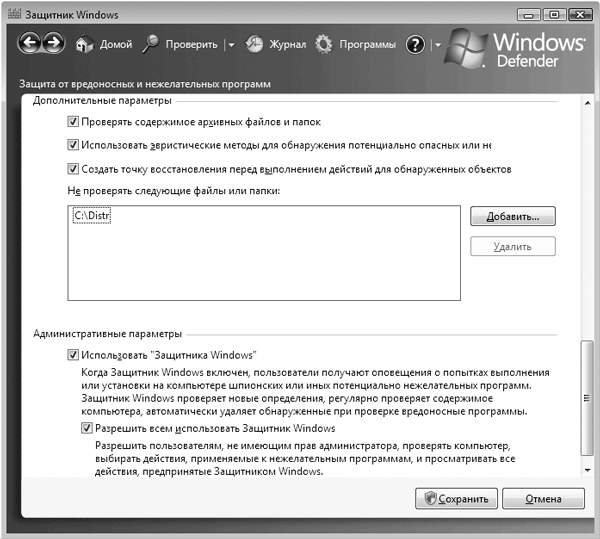Click the Удалить button

513,246
